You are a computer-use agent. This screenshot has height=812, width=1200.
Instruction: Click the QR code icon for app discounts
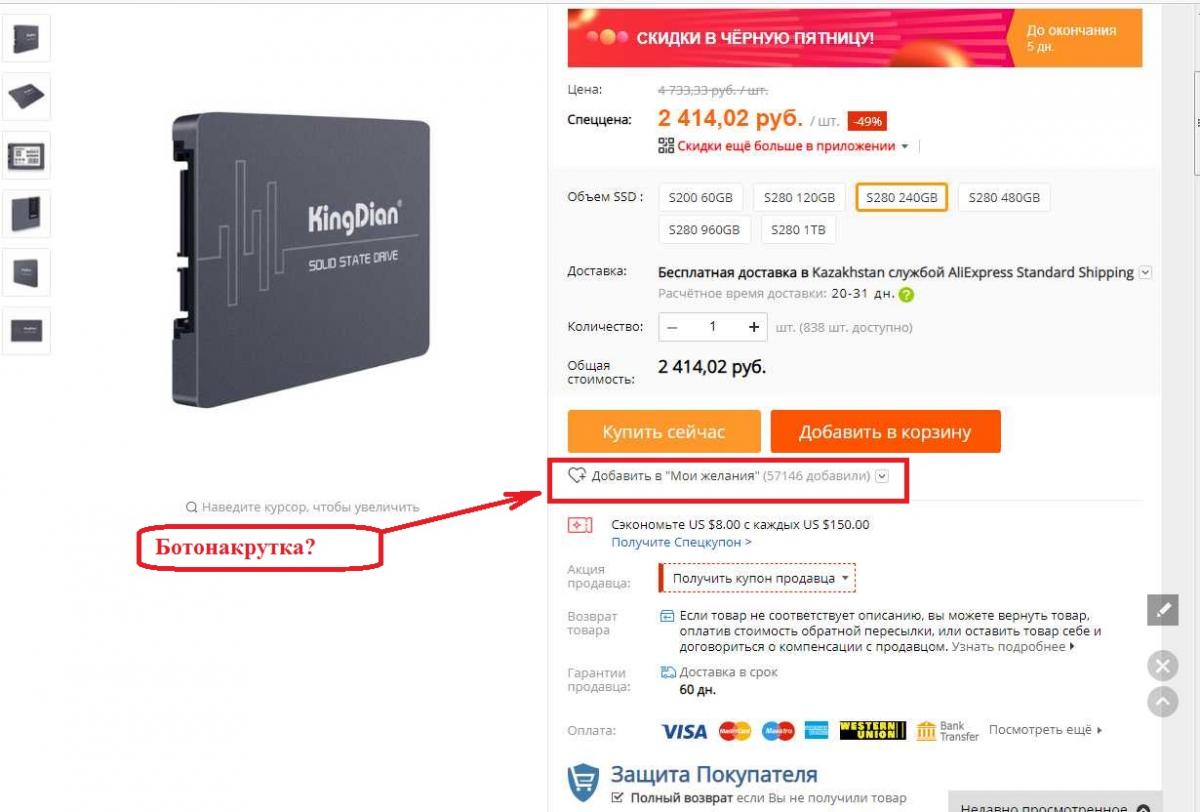click(666, 146)
